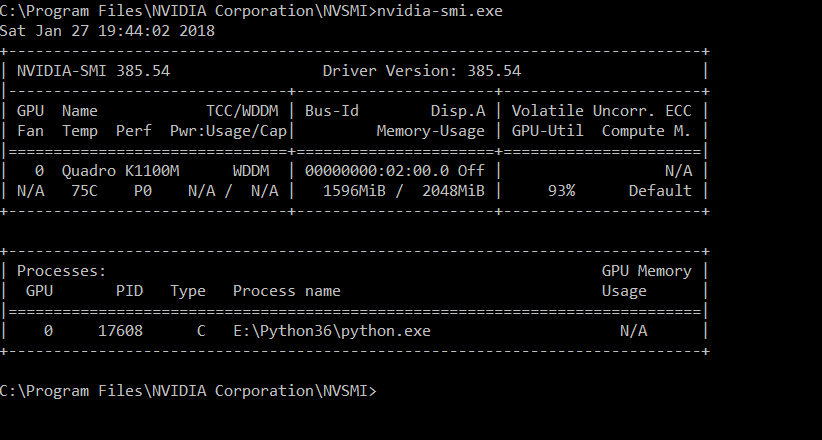This screenshot has width=822, height=440.
Task: Click the 'GPU Memory' column header
Action: pos(647,271)
